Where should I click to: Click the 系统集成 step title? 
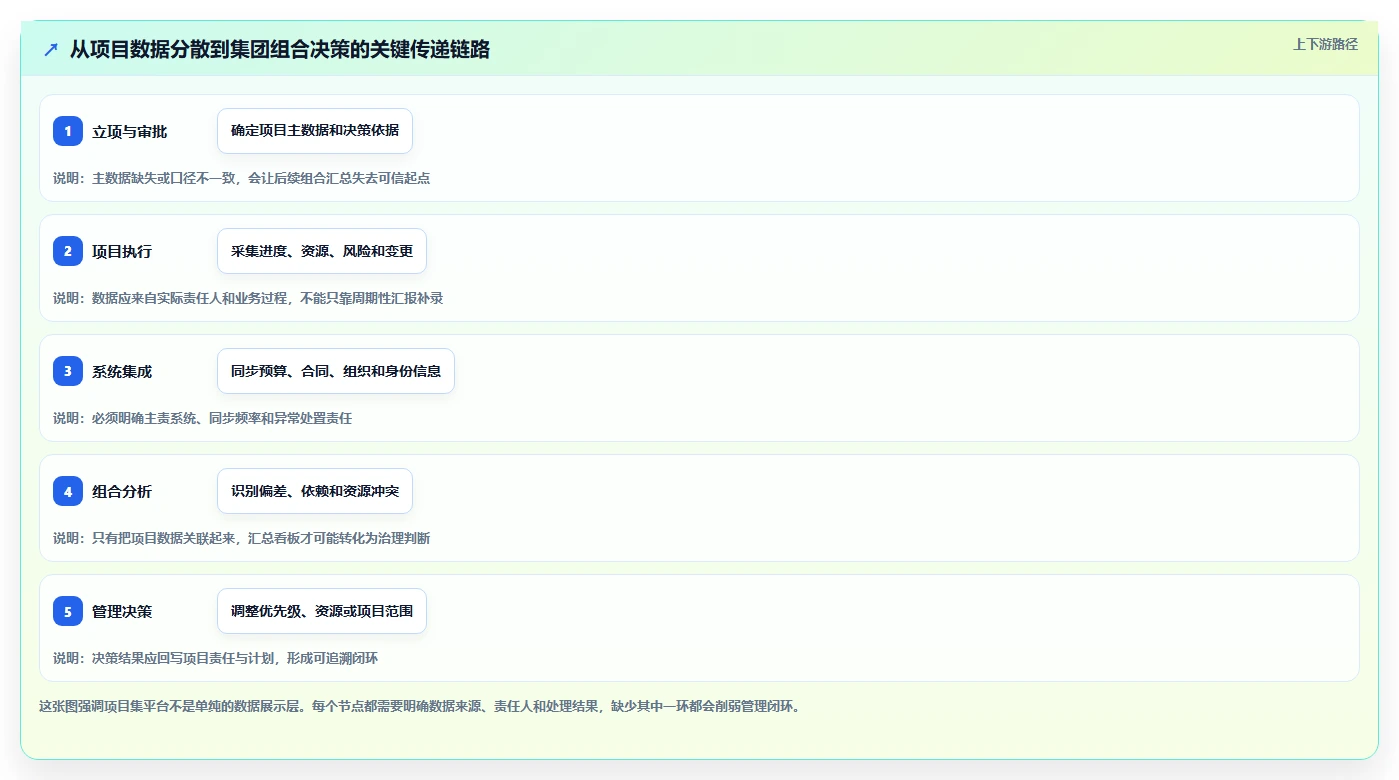pyautogui.click(x=122, y=372)
